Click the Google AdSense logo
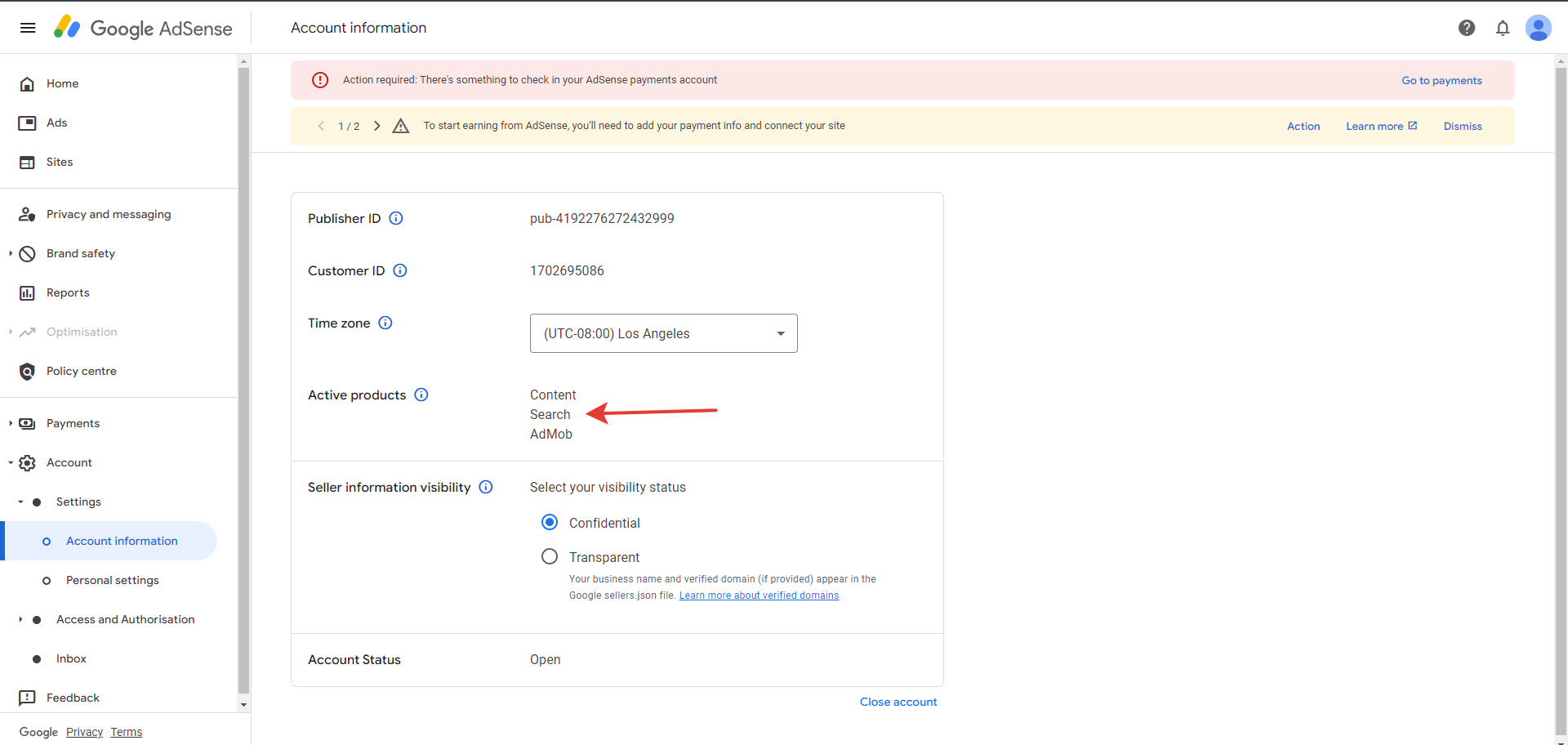The height and width of the screenshot is (745, 1568). (x=143, y=28)
